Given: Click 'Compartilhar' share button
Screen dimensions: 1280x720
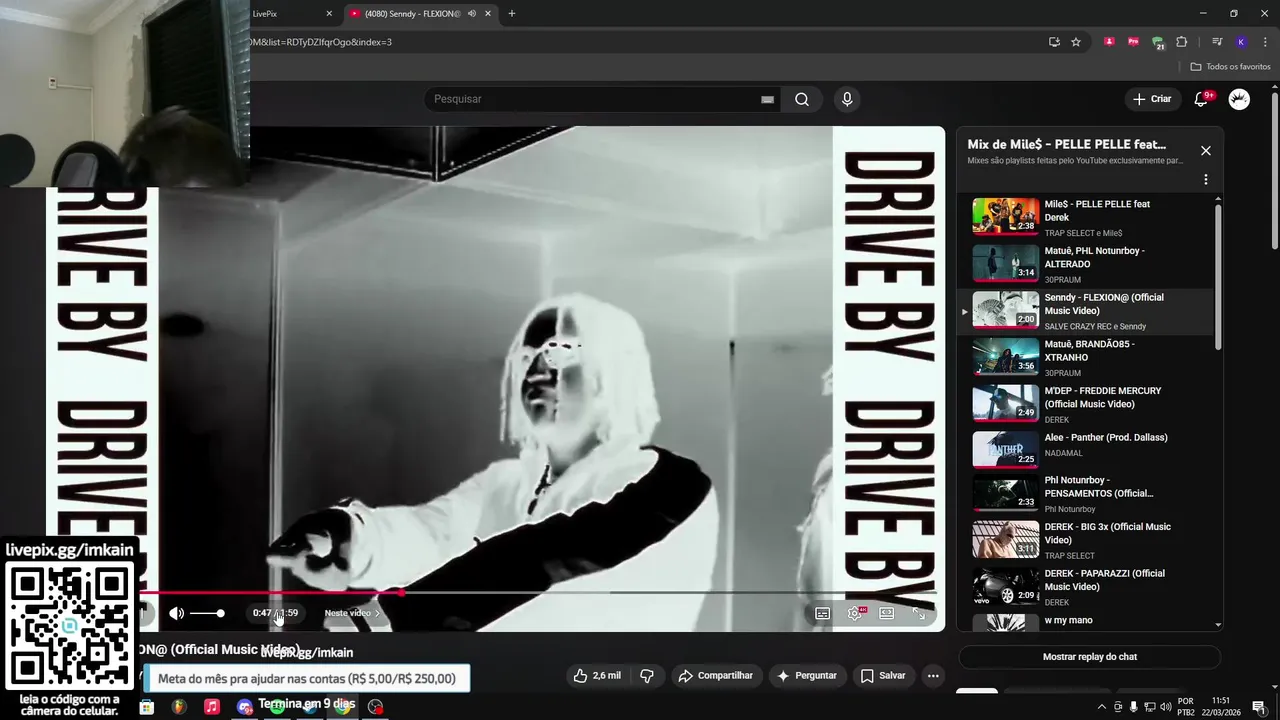Looking at the screenshot, I should 715,676.
